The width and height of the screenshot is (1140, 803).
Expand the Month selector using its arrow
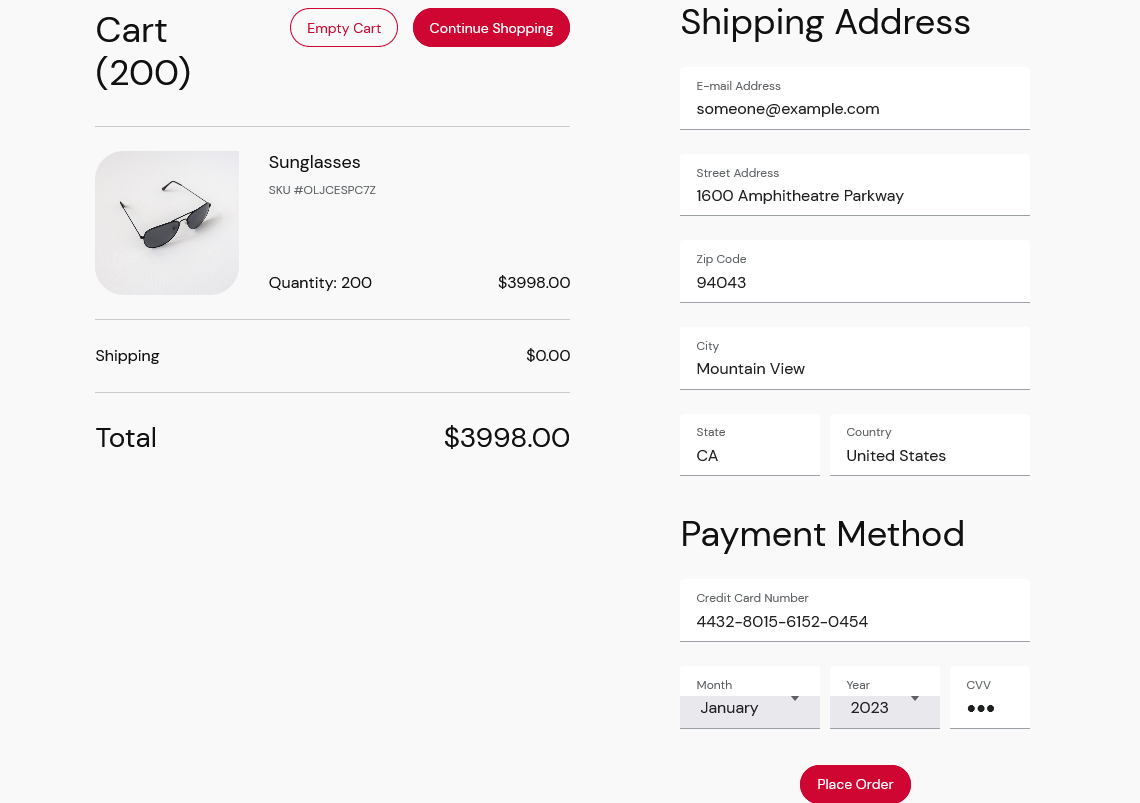point(795,698)
